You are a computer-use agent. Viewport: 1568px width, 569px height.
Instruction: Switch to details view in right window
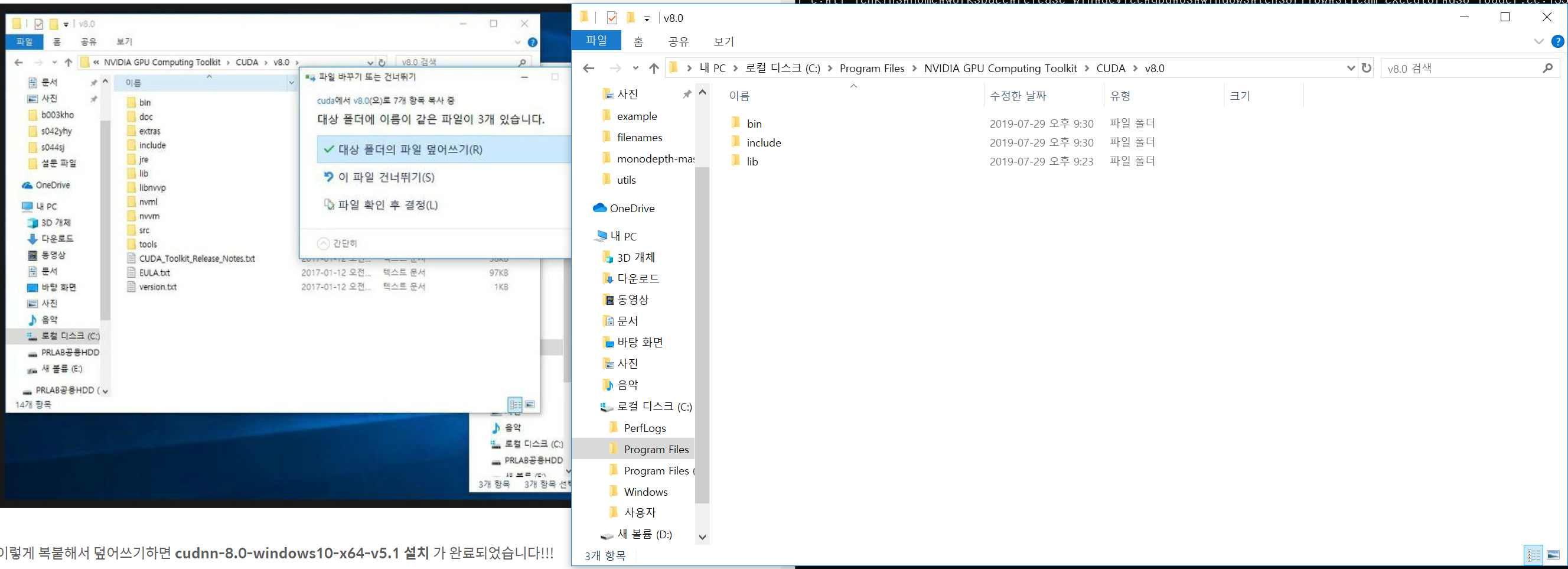point(1534,555)
